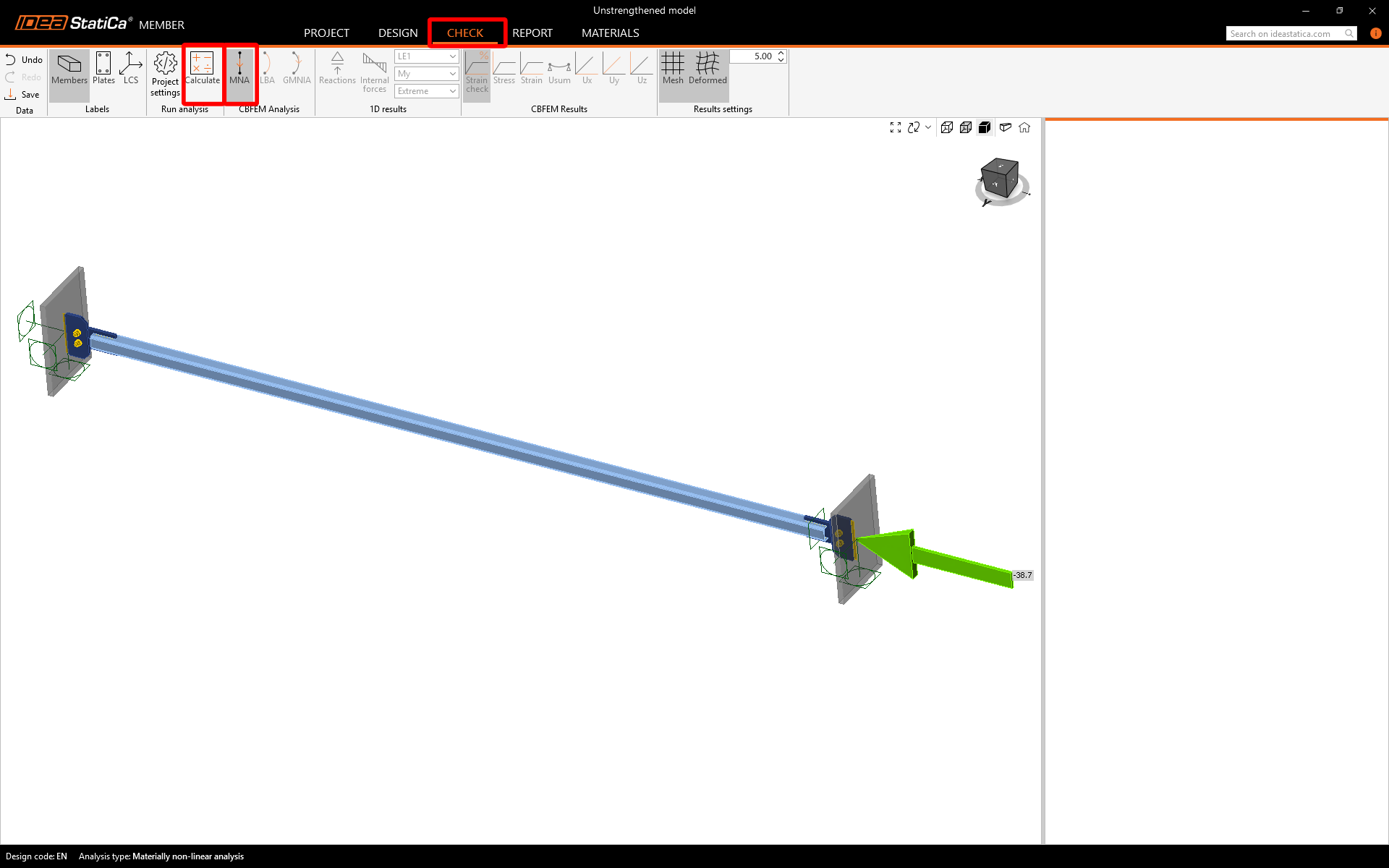The image size is (1389, 868).
Task: Switch to the DESIGN tab
Action: [x=398, y=33]
